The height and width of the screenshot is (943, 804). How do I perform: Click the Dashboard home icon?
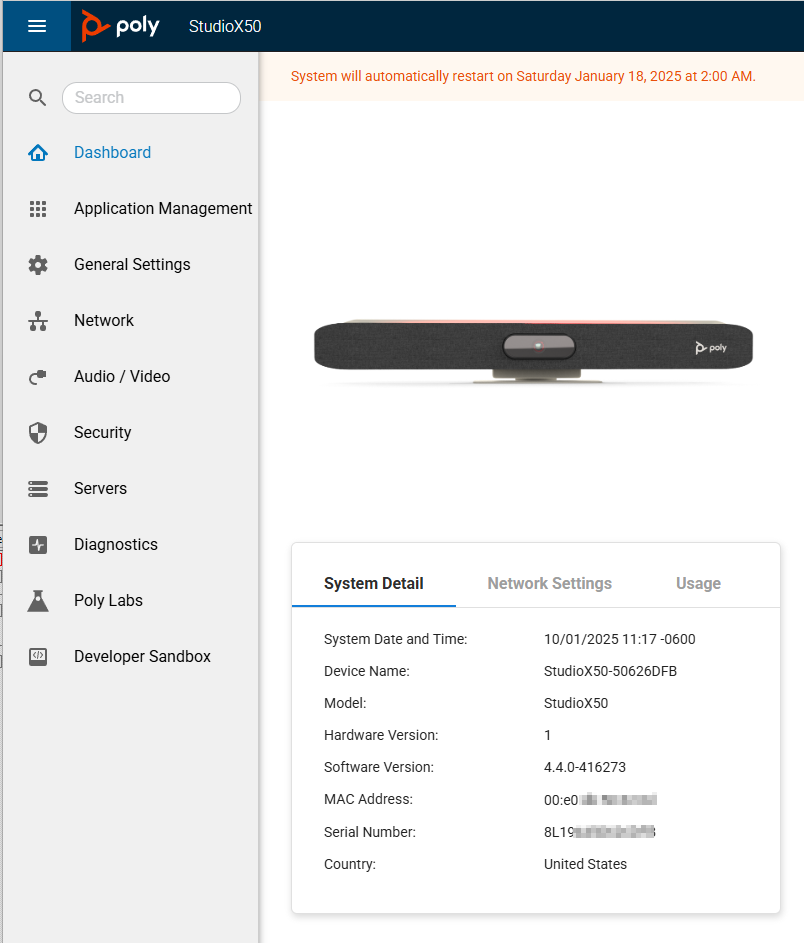(x=38, y=152)
